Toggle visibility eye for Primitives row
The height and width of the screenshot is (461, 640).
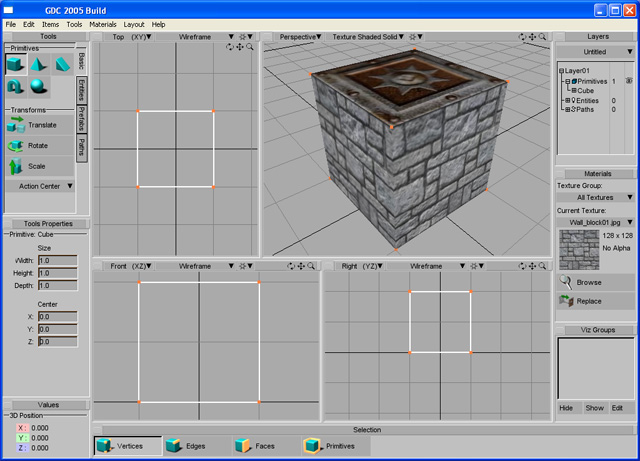pyautogui.click(x=629, y=81)
